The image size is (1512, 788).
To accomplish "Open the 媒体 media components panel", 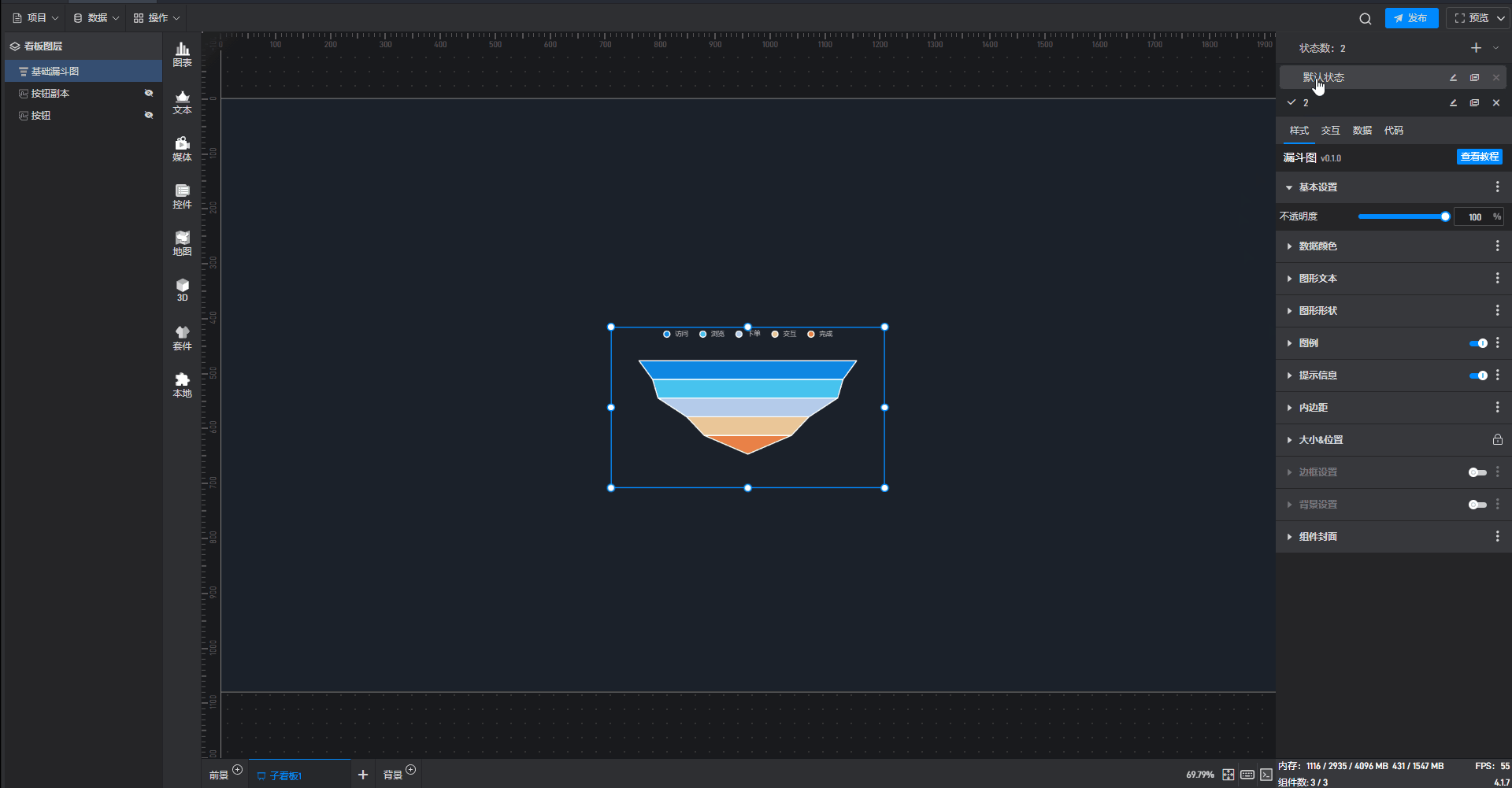I will coord(182,148).
